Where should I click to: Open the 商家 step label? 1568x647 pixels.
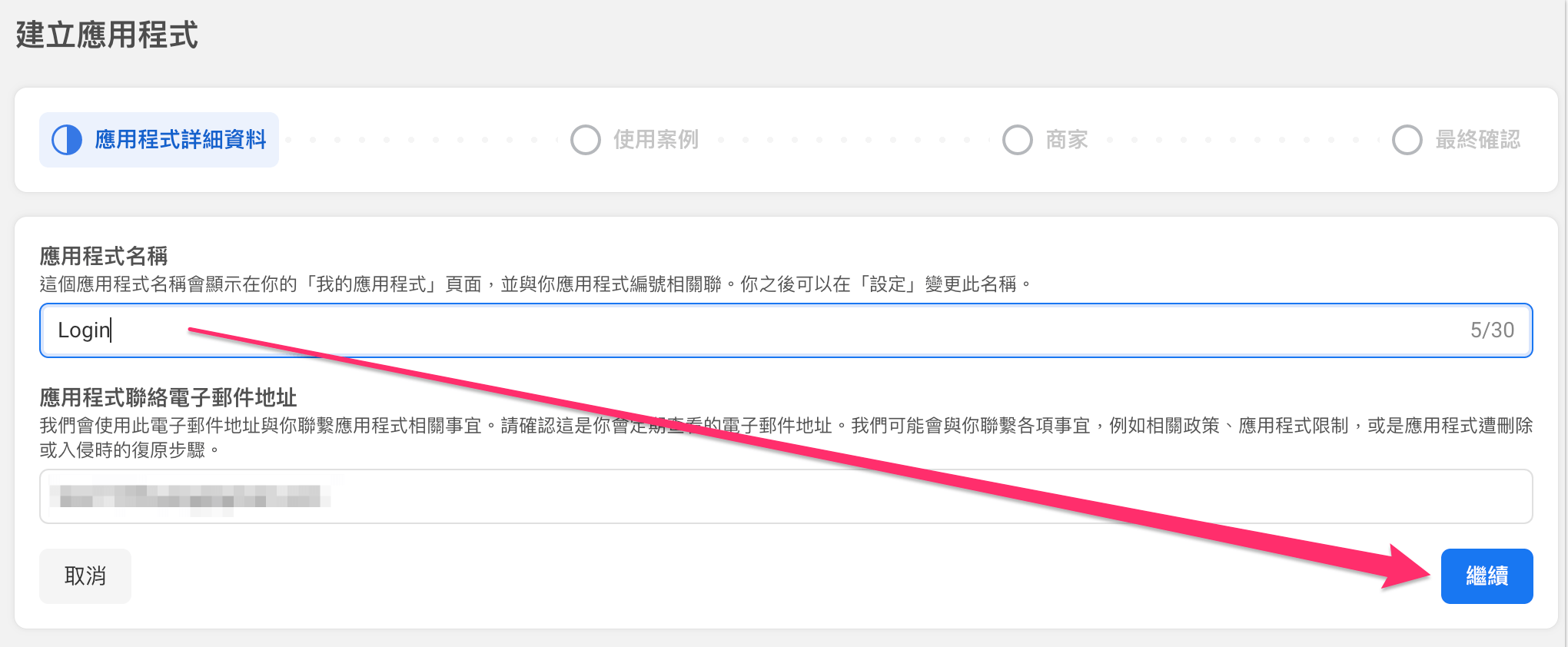(1067, 140)
